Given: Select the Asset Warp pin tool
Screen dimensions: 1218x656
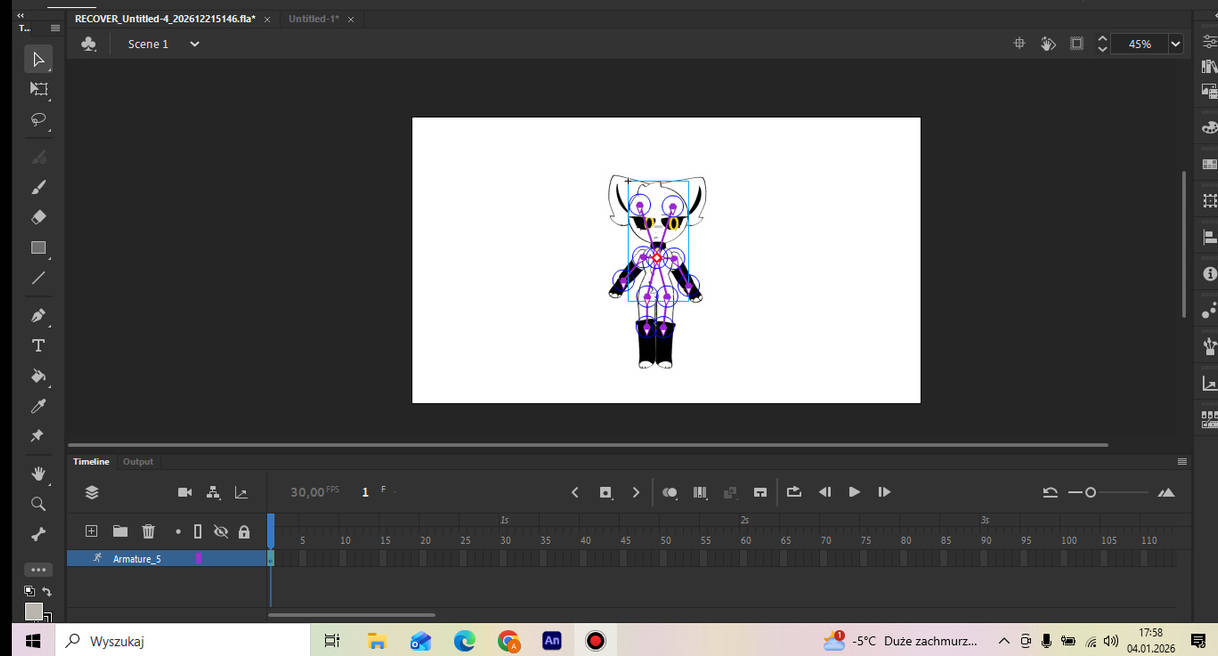Looking at the screenshot, I should (x=38, y=436).
